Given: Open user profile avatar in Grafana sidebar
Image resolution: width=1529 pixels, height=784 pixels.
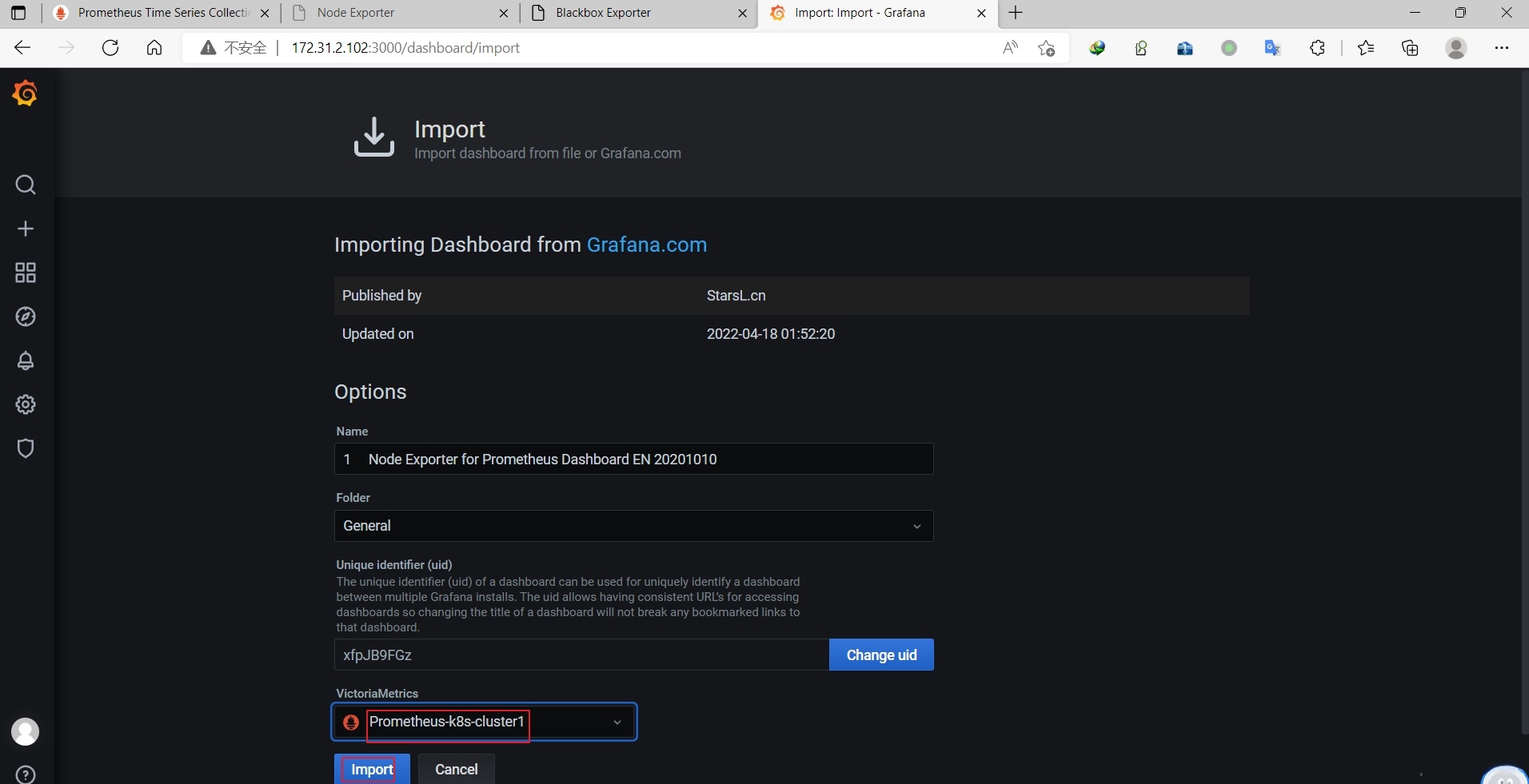Looking at the screenshot, I should tap(25, 731).
